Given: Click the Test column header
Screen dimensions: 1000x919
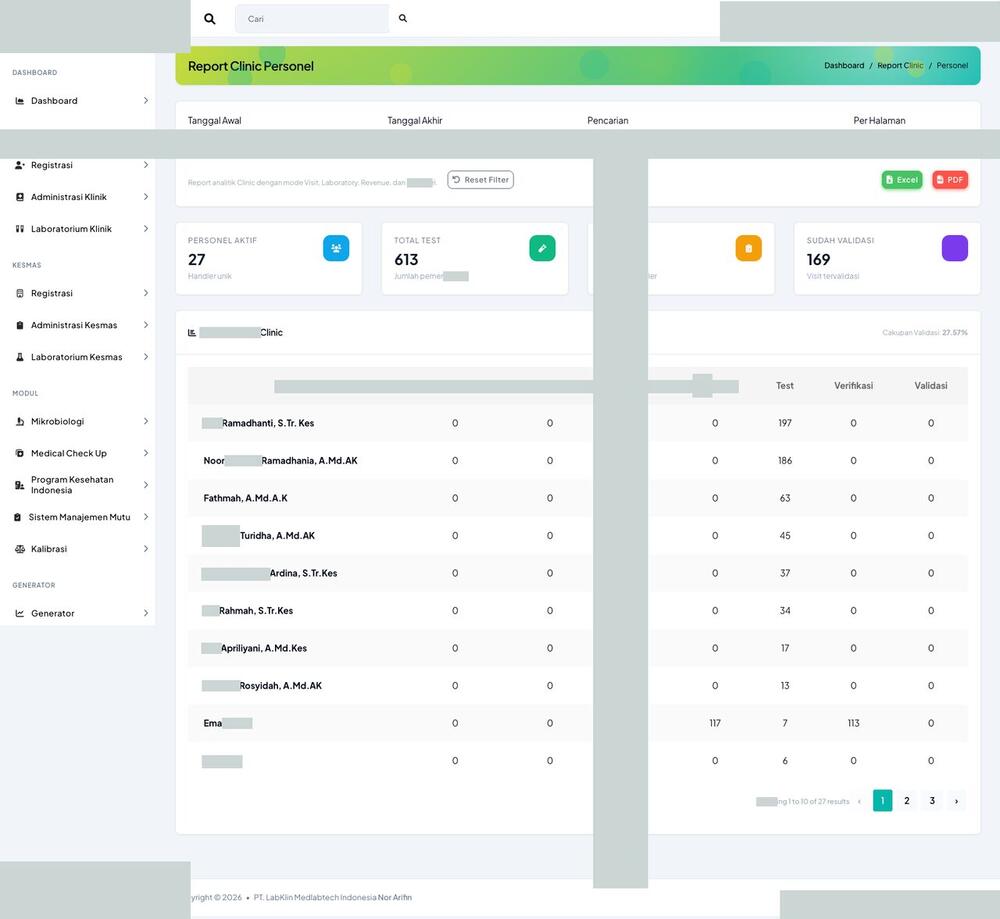Looking at the screenshot, I should pyautogui.click(x=784, y=386).
